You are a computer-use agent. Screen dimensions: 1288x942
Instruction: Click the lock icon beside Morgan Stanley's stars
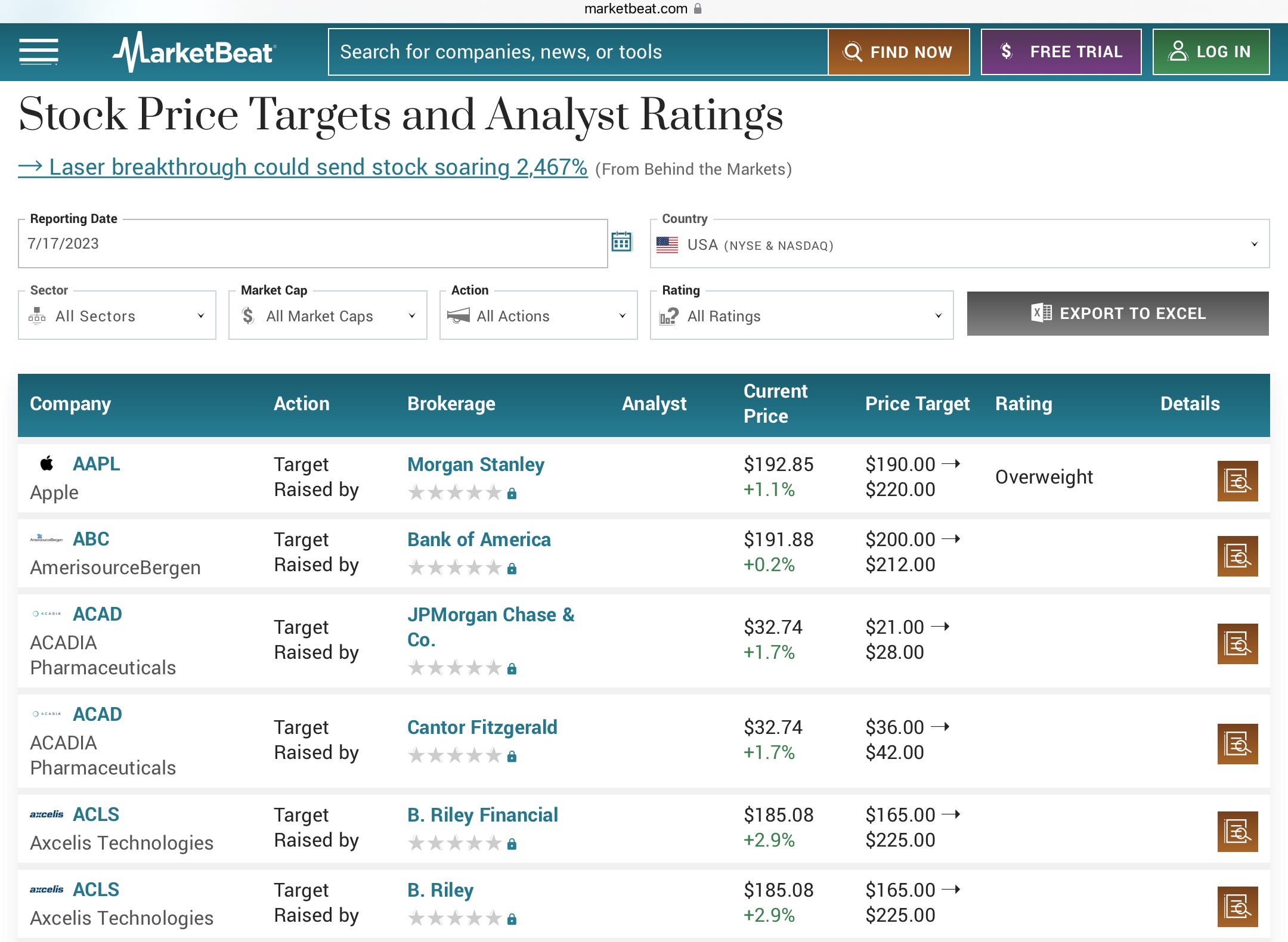[x=512, y=492]
